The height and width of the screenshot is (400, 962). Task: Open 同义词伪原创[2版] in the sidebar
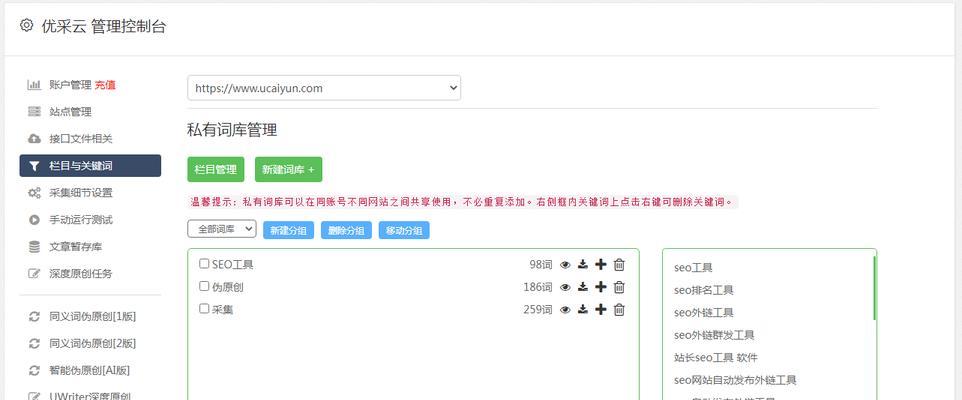93,344
